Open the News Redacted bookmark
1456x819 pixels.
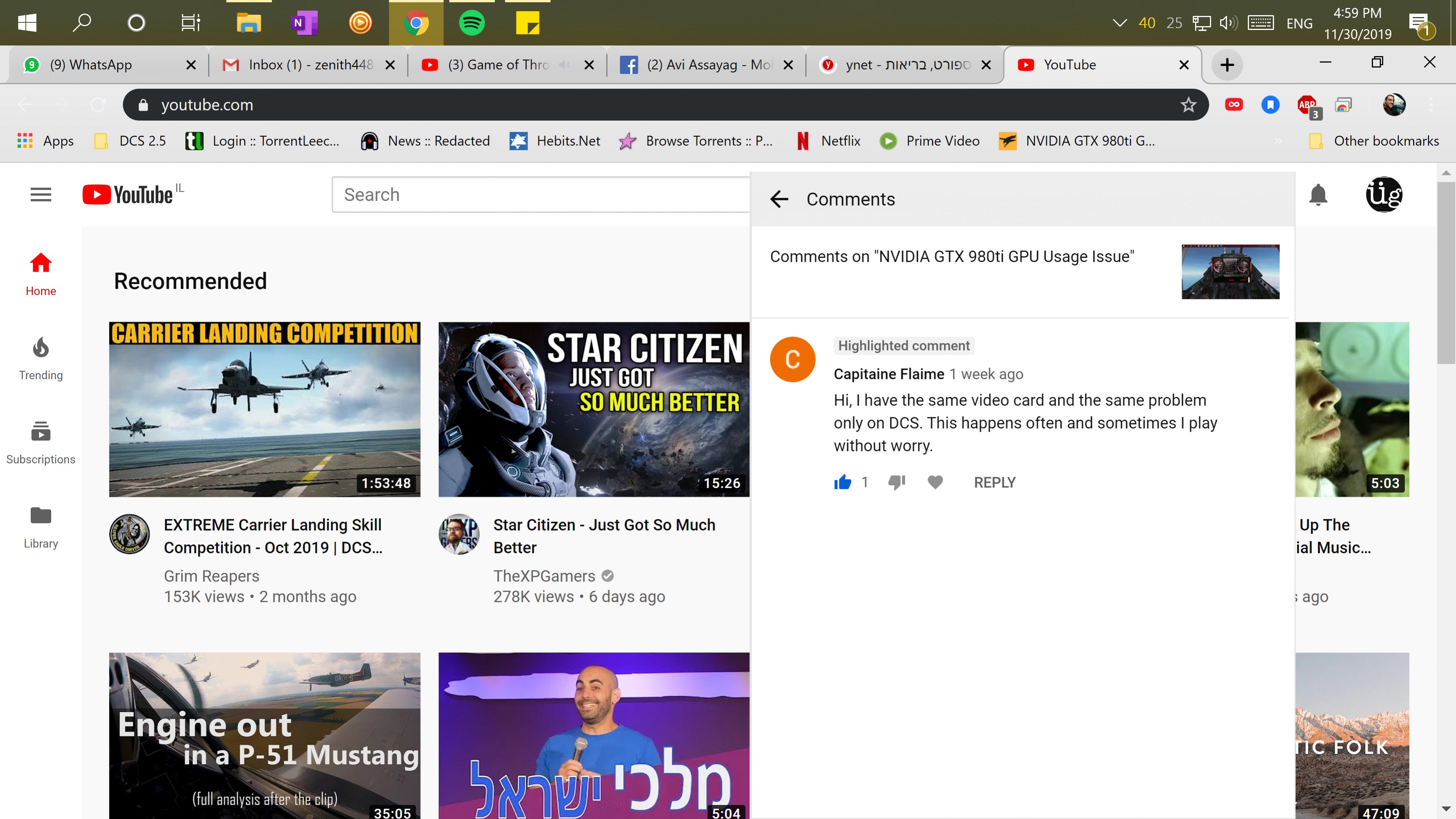click(425, 141)
